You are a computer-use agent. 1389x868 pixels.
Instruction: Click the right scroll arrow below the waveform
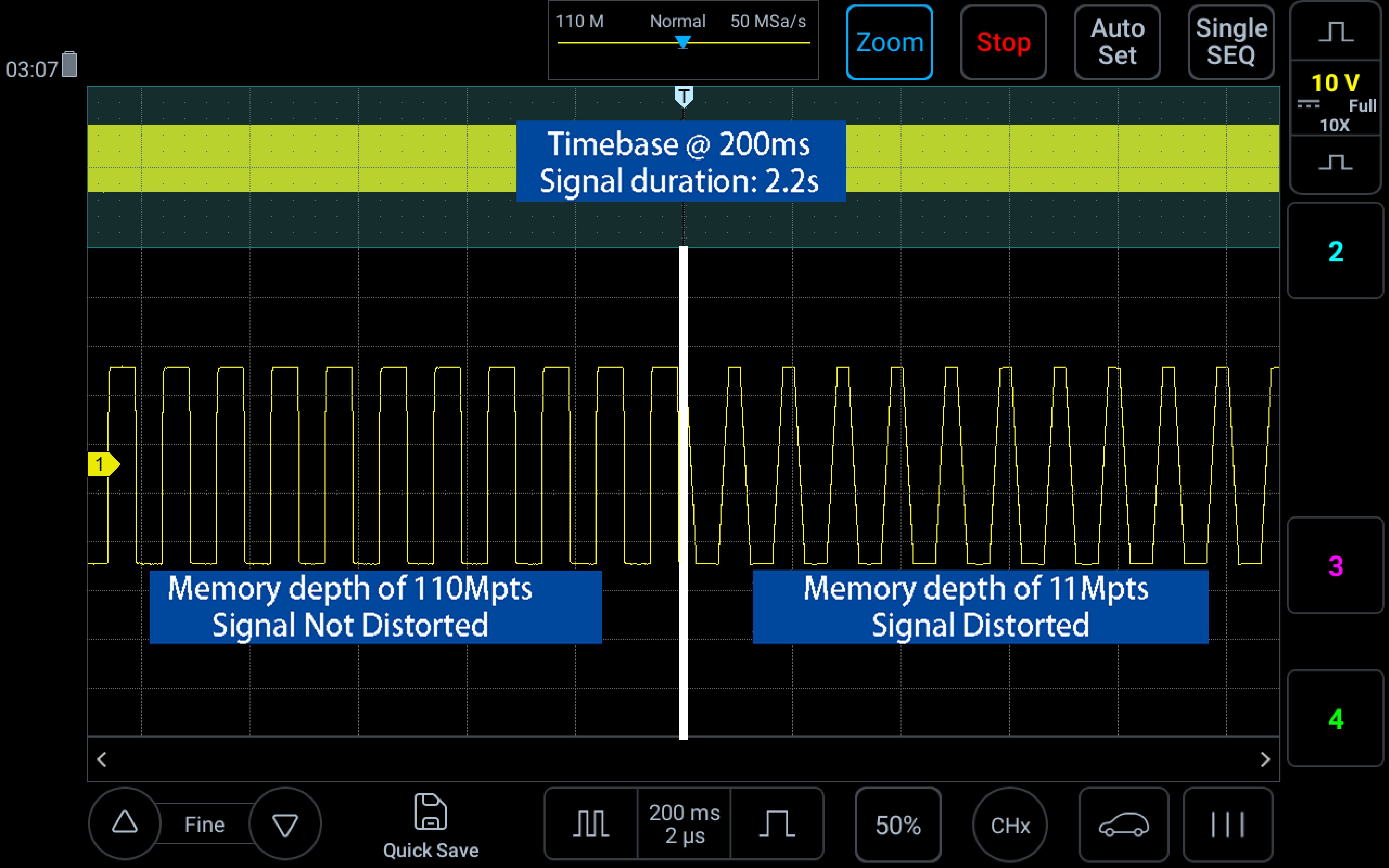tap(1265, 759)
